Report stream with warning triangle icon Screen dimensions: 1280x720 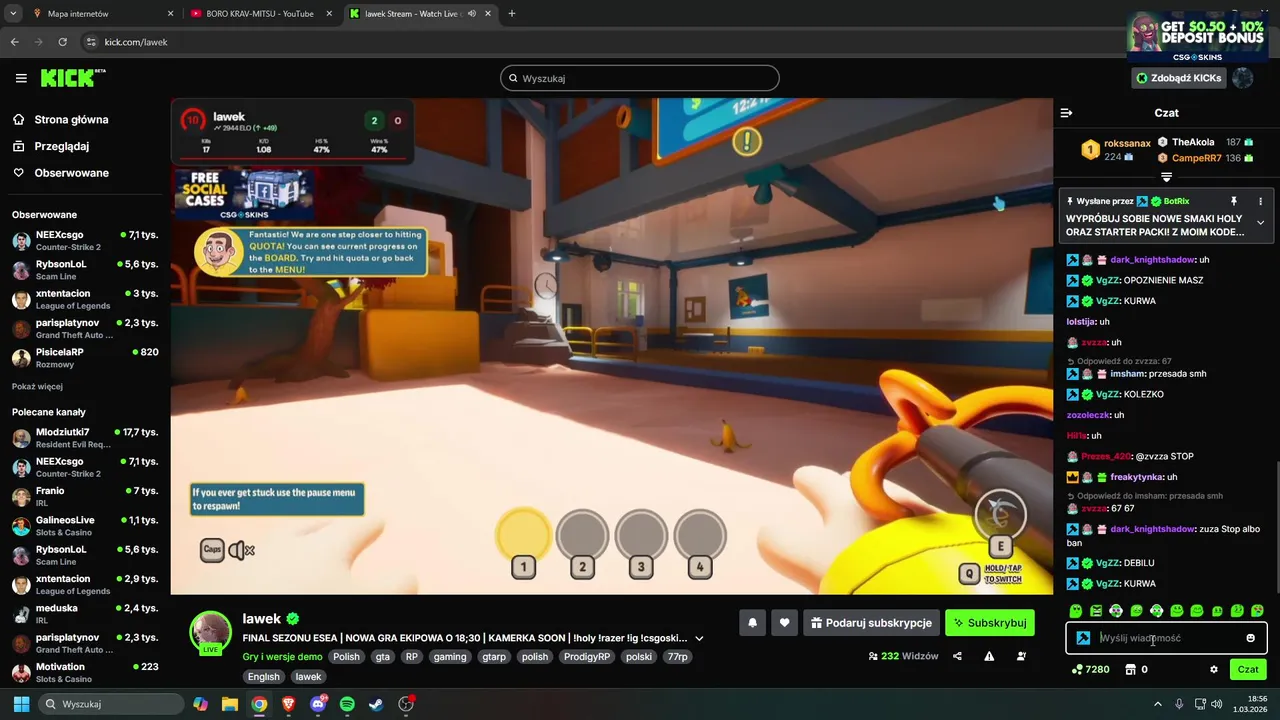989,656
